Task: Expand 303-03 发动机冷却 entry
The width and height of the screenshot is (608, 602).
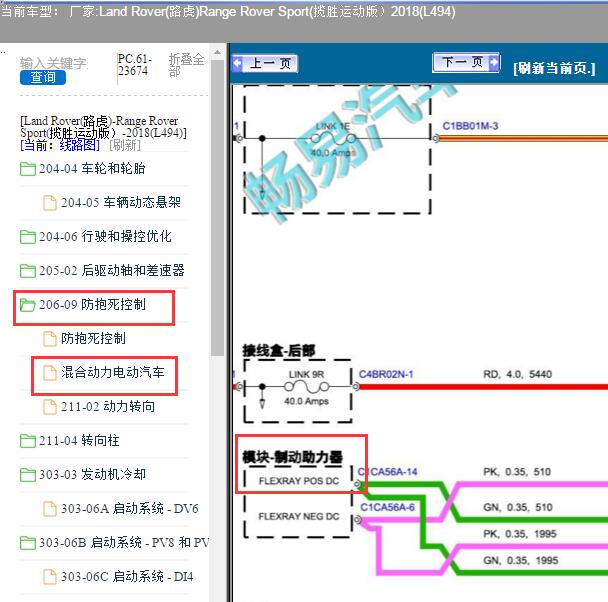Action: tap(92, 474)
